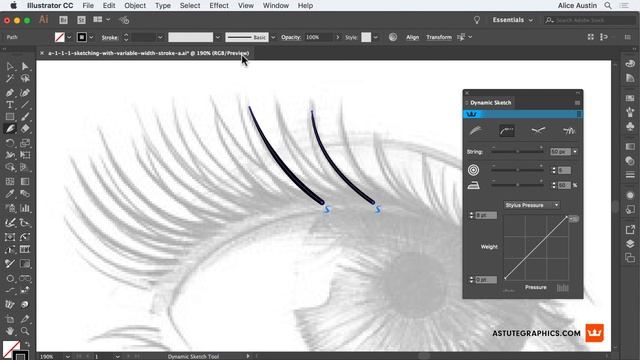The image size is (640, 360).
Task: Activate the Type tool
Action: click(10, 105)
